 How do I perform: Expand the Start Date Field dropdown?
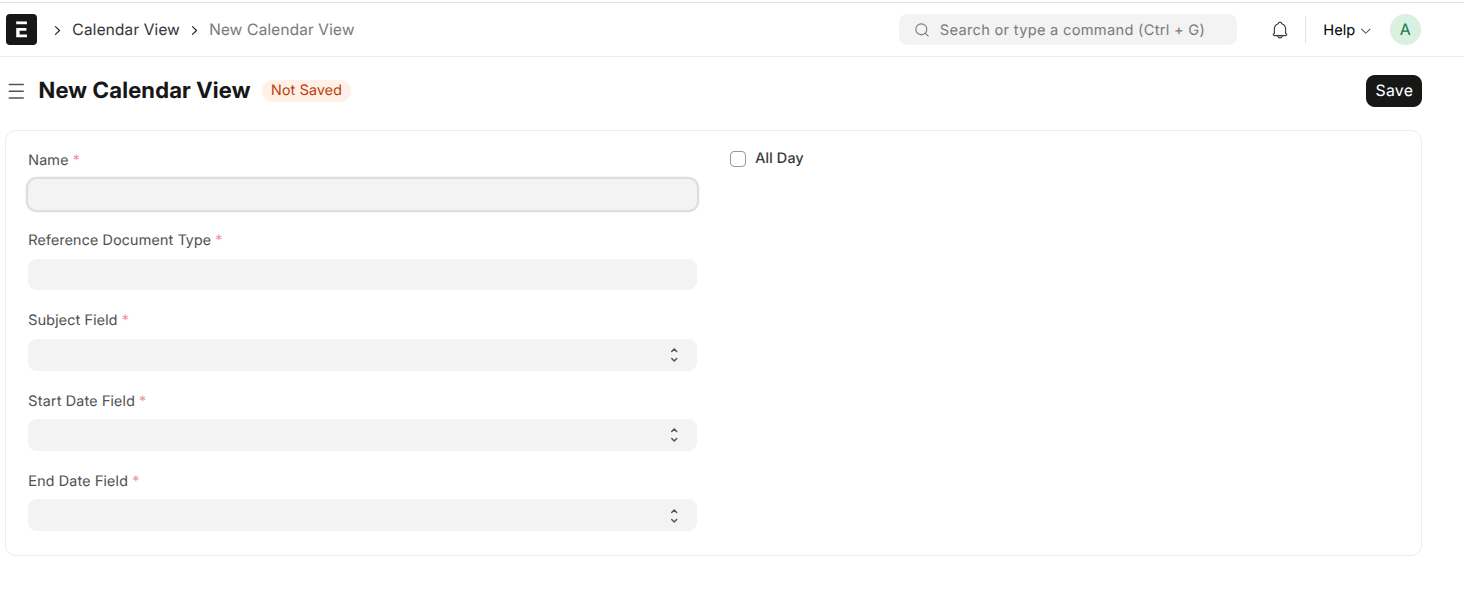362,435
